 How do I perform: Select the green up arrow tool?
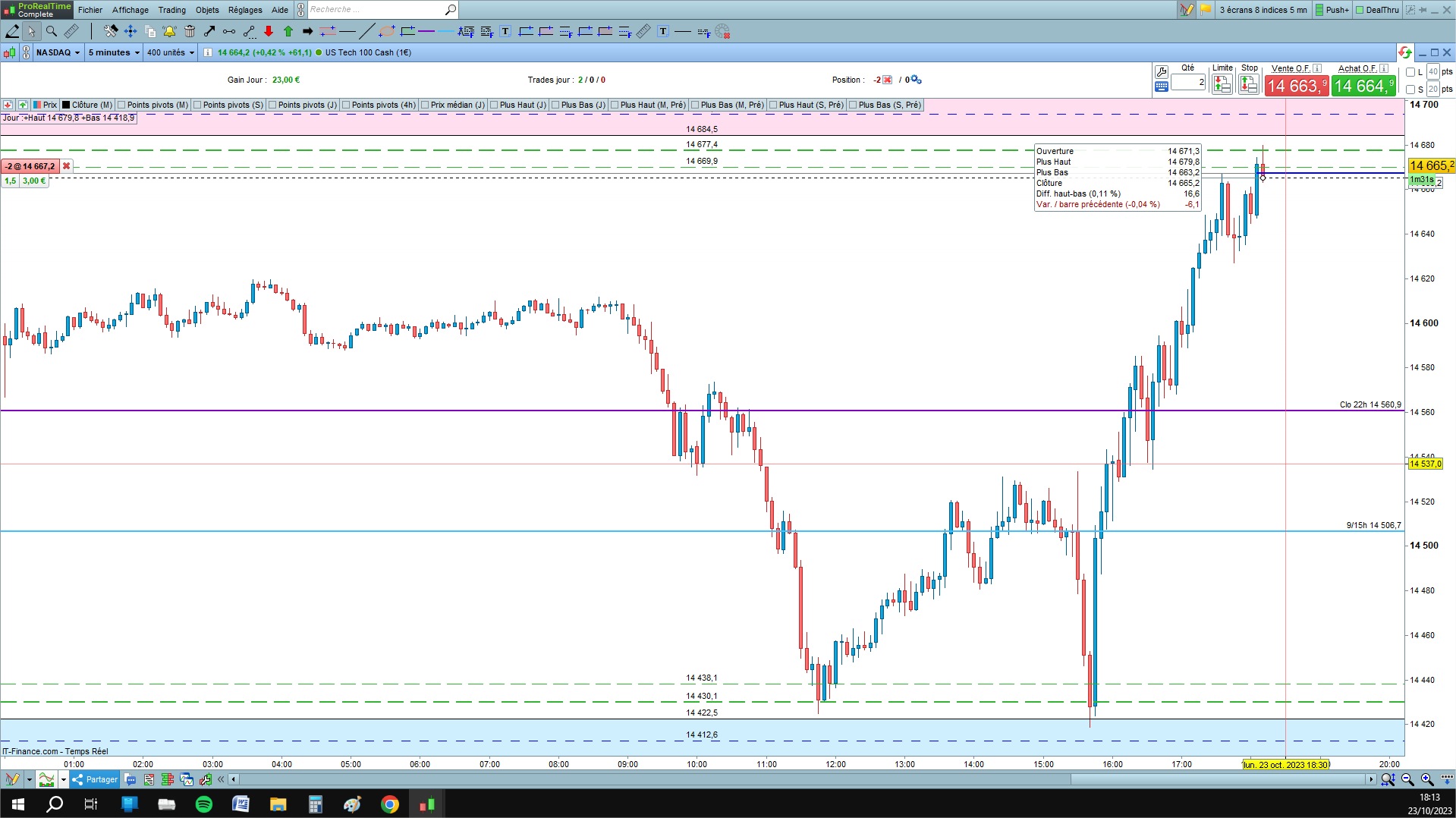pos(288,31)
